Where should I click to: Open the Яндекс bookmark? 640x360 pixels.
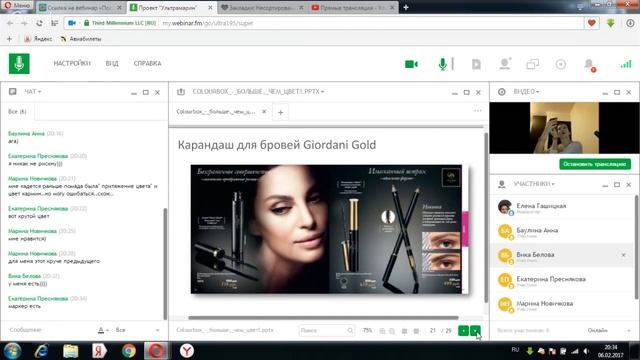38,39
